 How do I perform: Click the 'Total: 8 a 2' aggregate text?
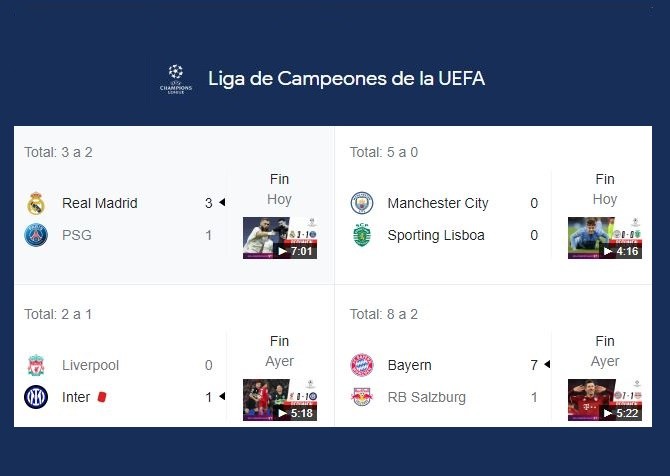384,314
